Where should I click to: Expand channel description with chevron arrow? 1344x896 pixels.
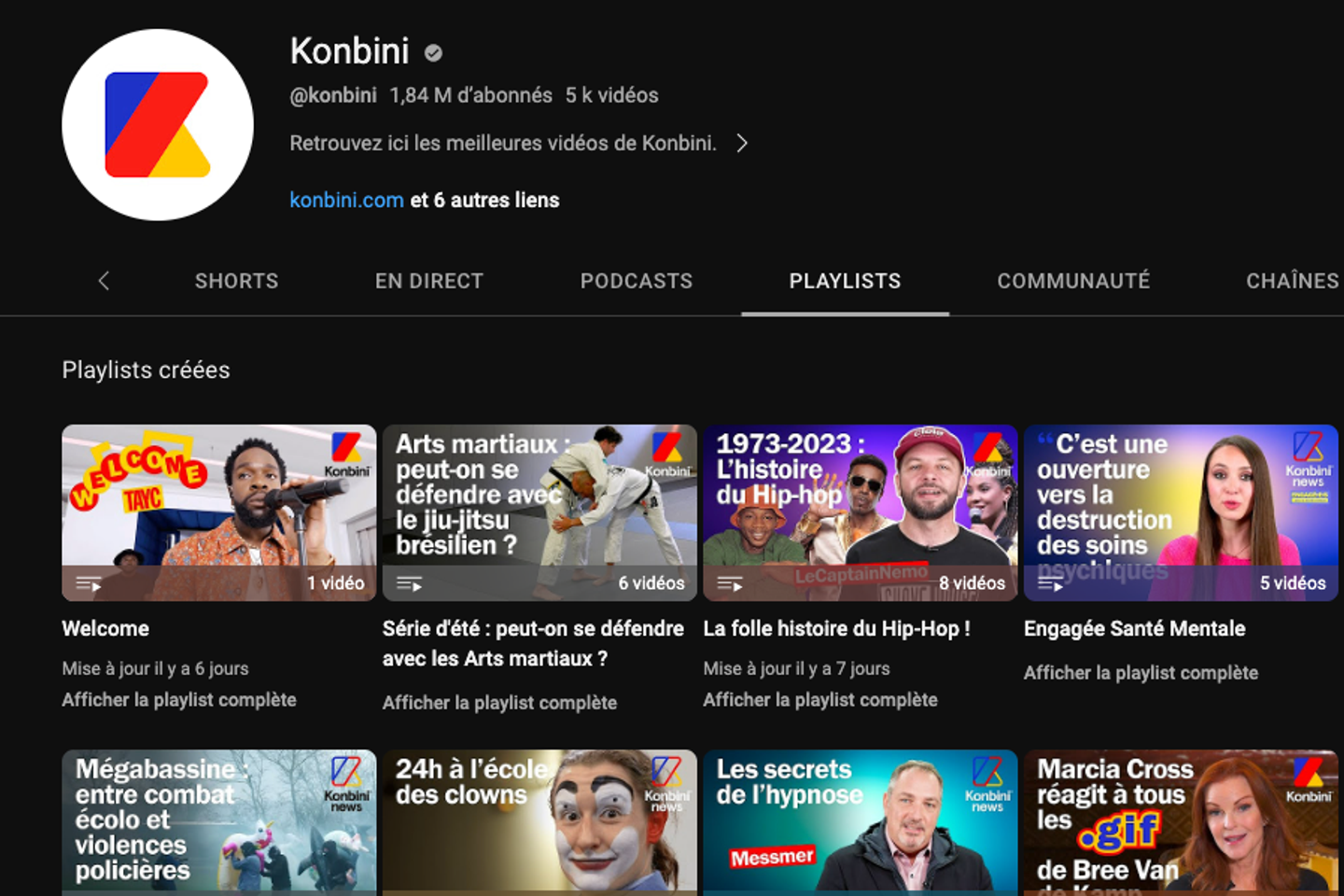(x=742, y=144)
